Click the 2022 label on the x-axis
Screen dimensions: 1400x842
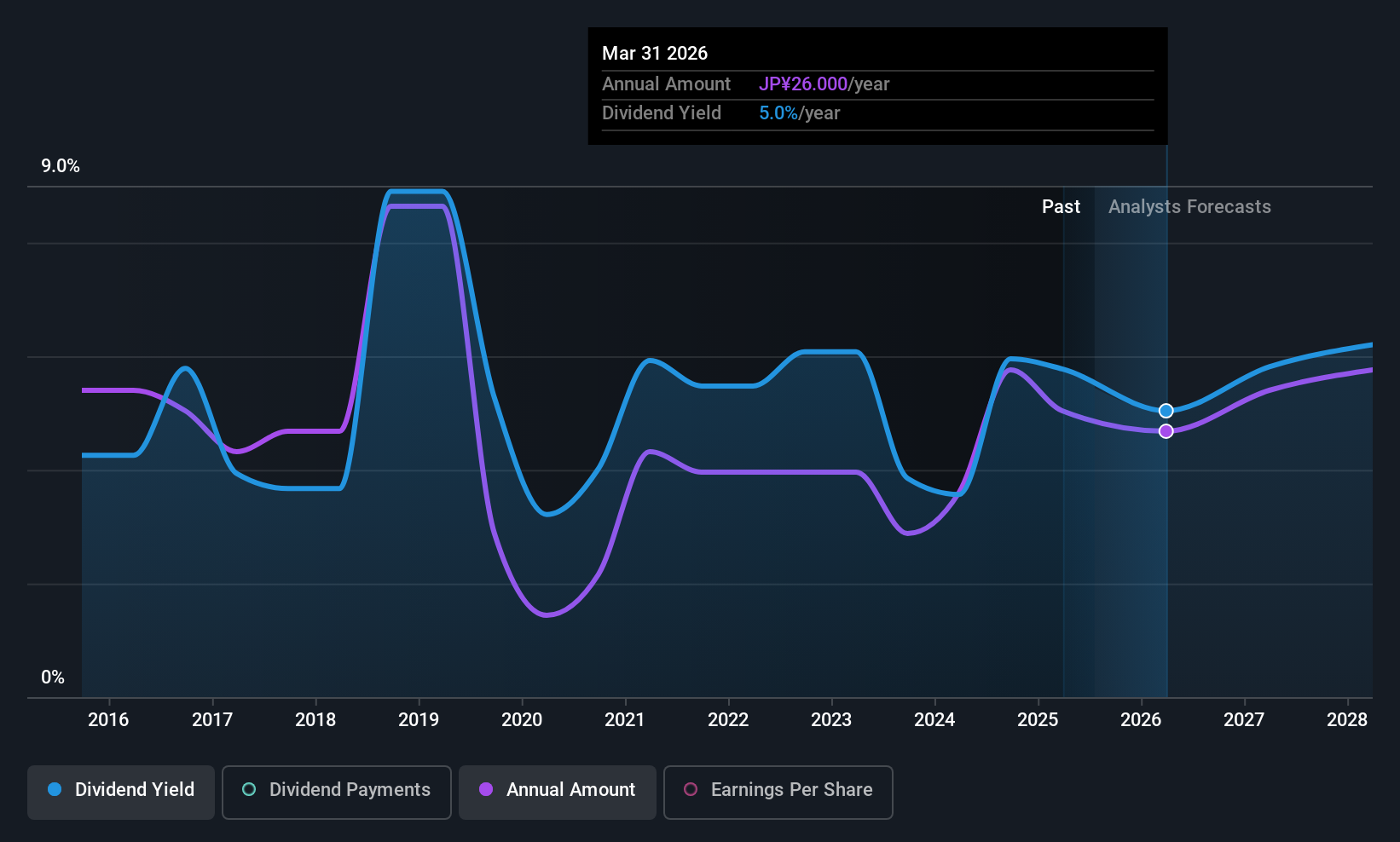pos(728,720)
